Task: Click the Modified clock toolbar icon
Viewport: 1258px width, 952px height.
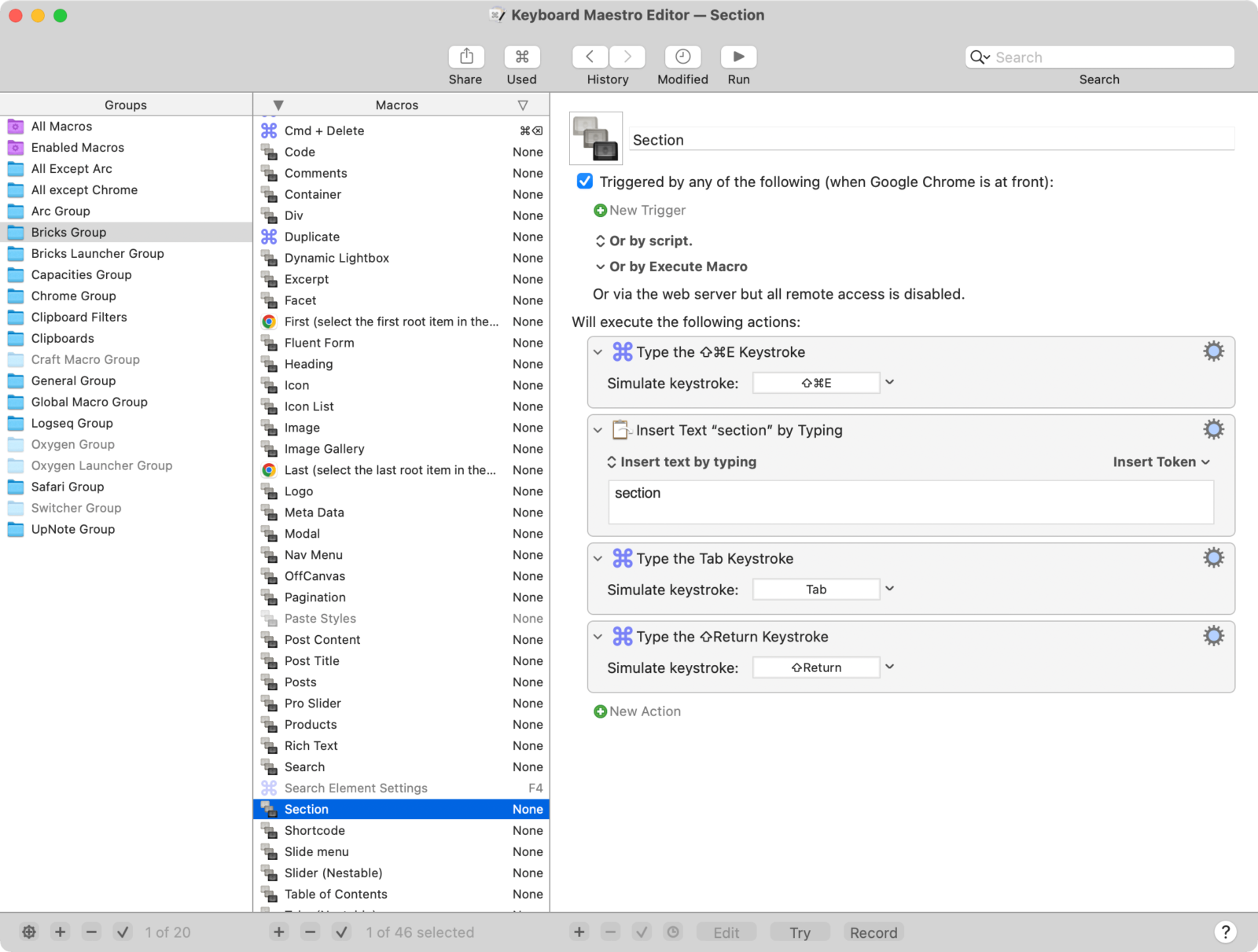Action: [x=682, y=57]
